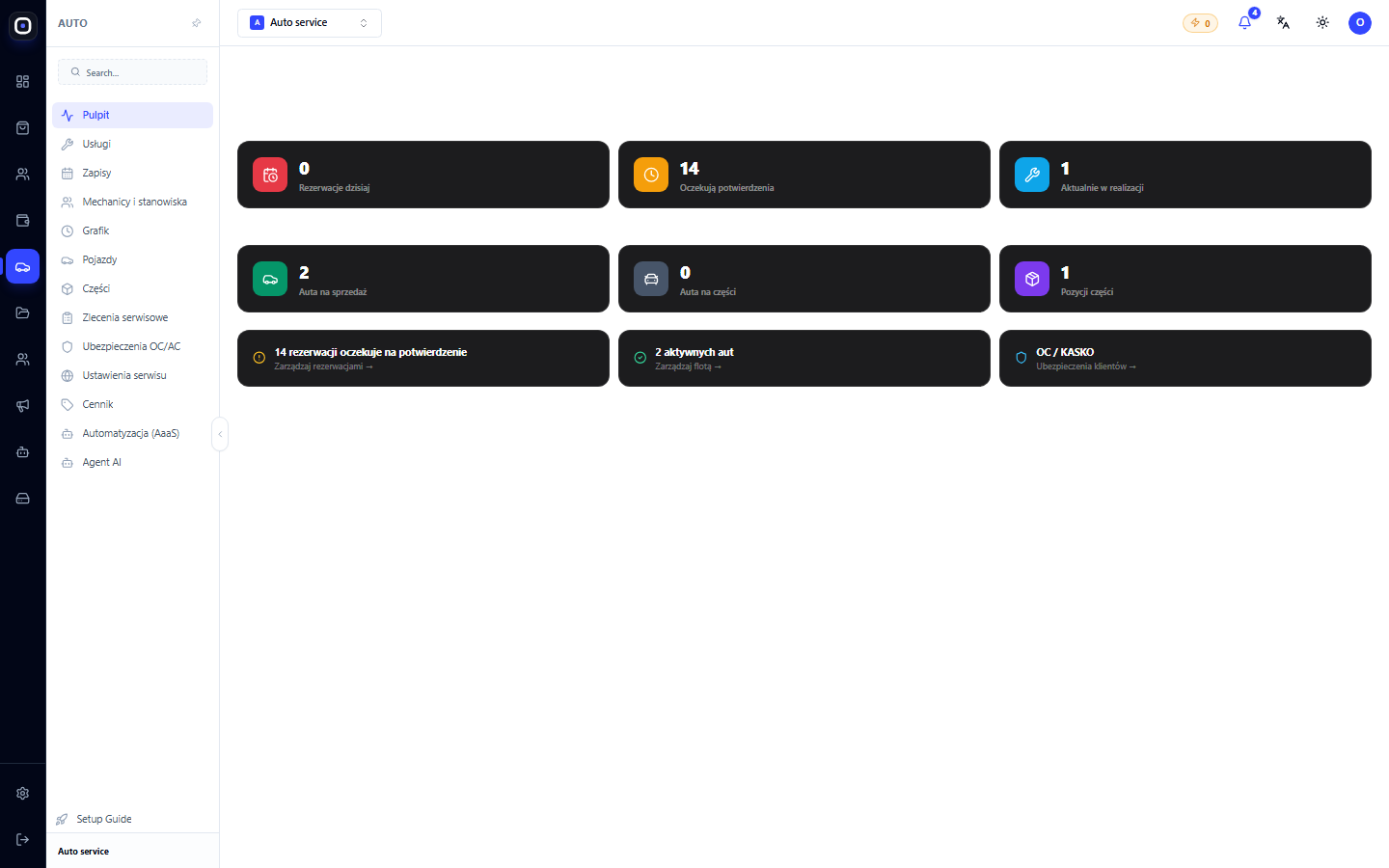Click the logout icon at rail bottom
The image size is (1389, 868).
pyautogui.click(x=23, y=839)
